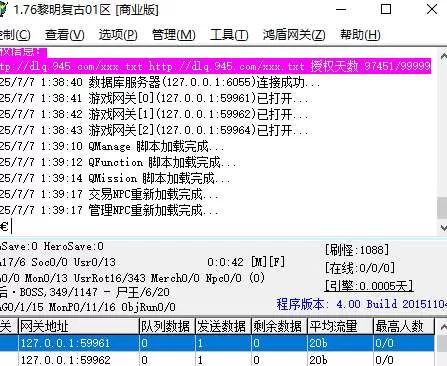The width and height of the screenshot is (447, 366).
Task: Click log line QFunction 脚本加载完成
Action: click(118, 162)
